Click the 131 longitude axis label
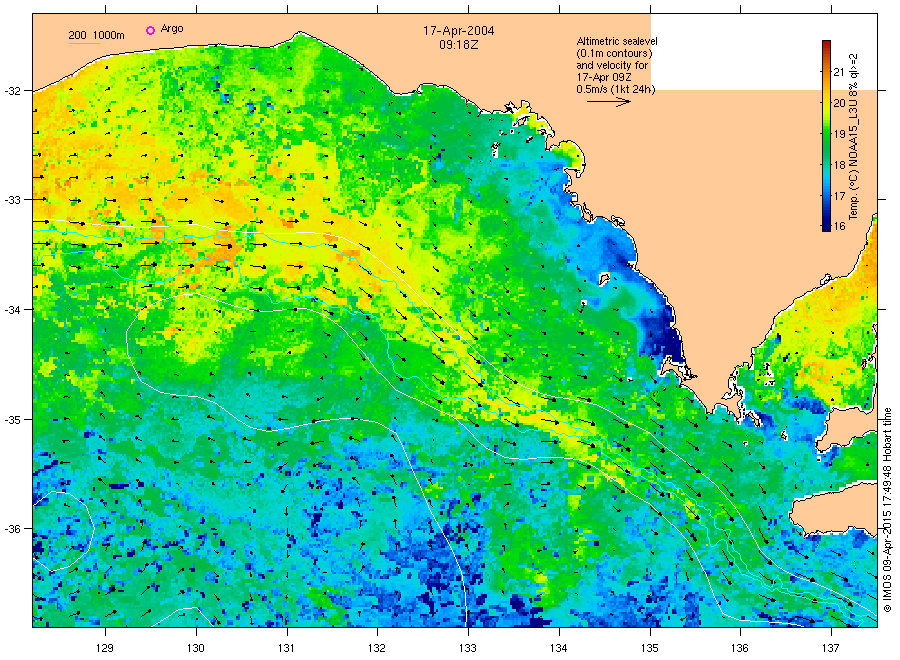 point(286,649)
